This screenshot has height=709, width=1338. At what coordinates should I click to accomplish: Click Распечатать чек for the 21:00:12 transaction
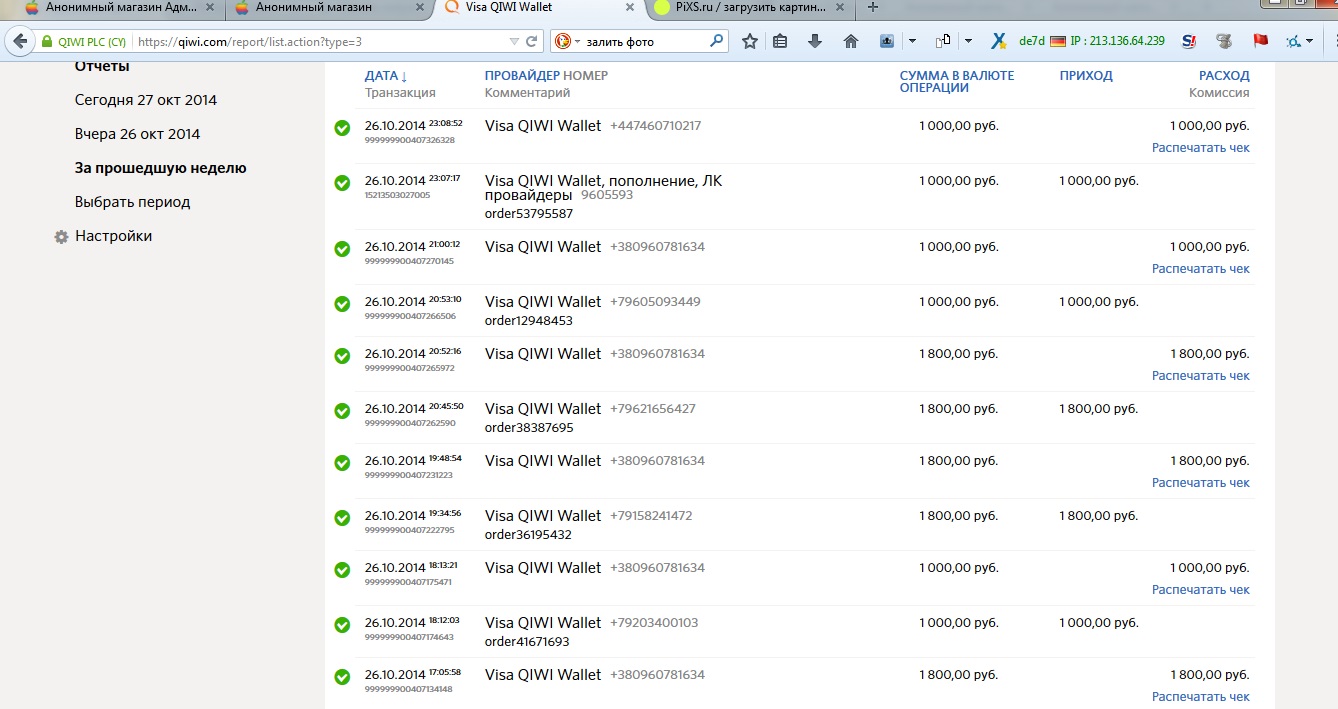point(1201,269)
